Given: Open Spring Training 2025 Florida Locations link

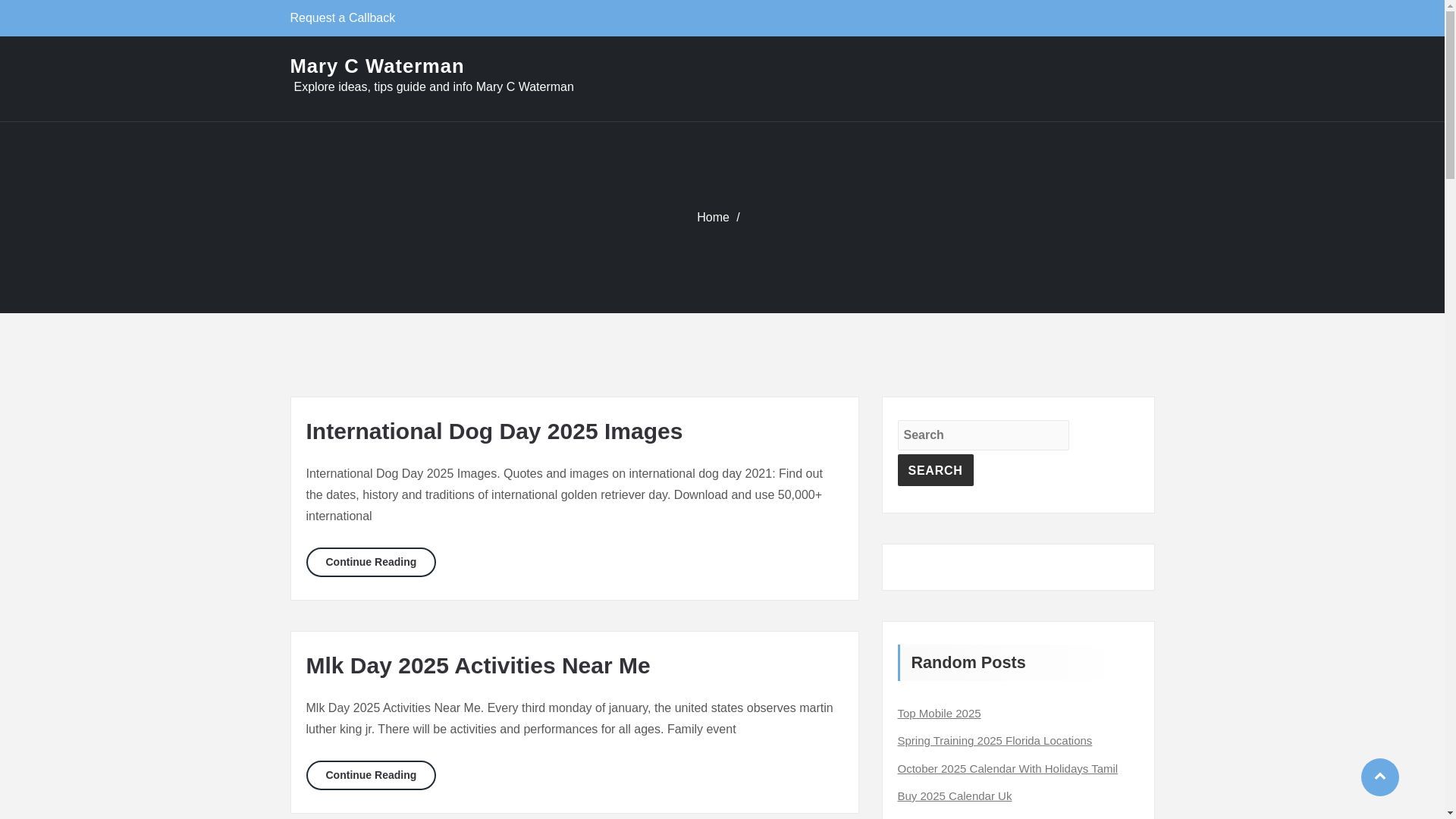Looking at the screenshot, I should (x=994, y=740).
